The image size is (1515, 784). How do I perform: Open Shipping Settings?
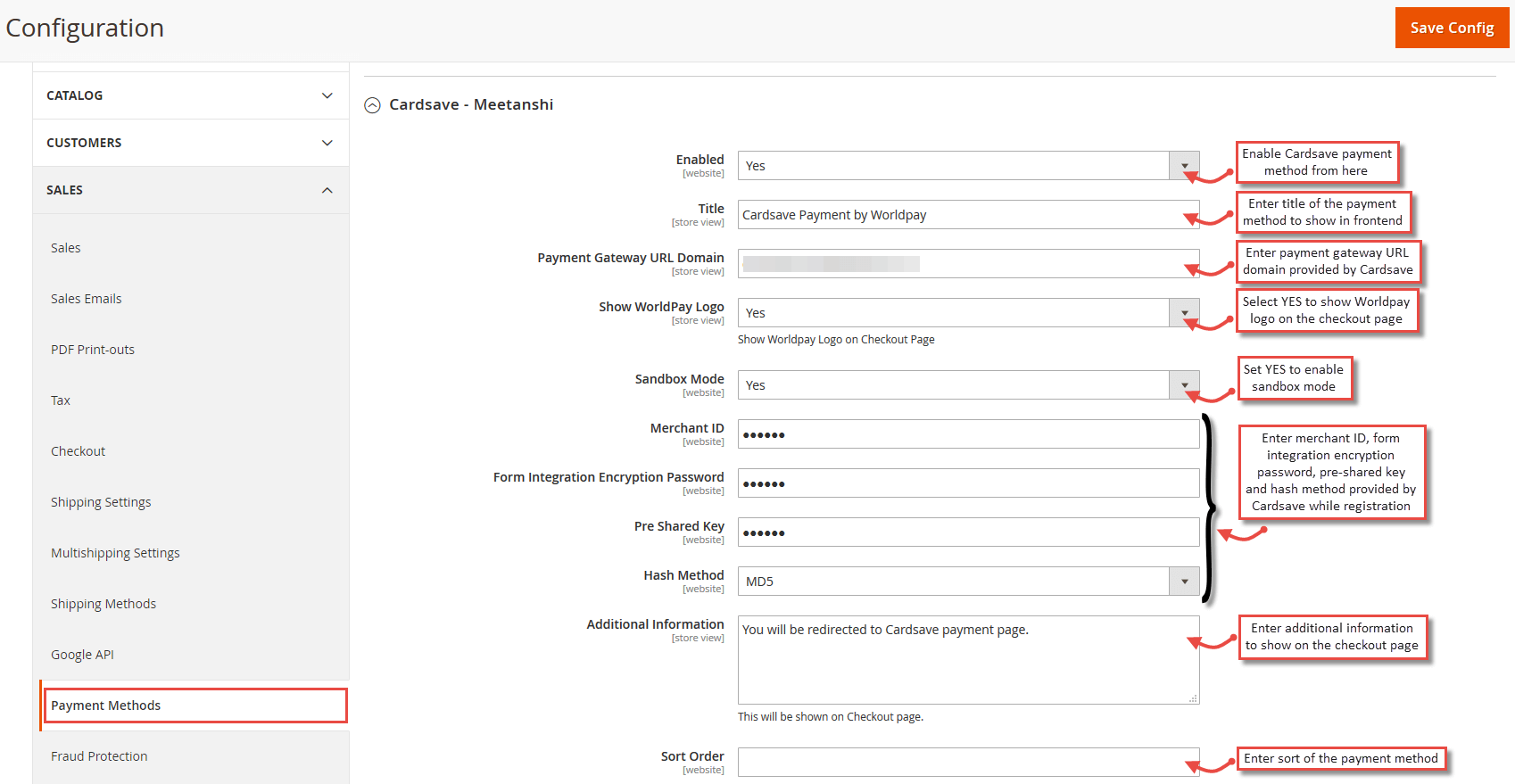(x=101, y=502)
